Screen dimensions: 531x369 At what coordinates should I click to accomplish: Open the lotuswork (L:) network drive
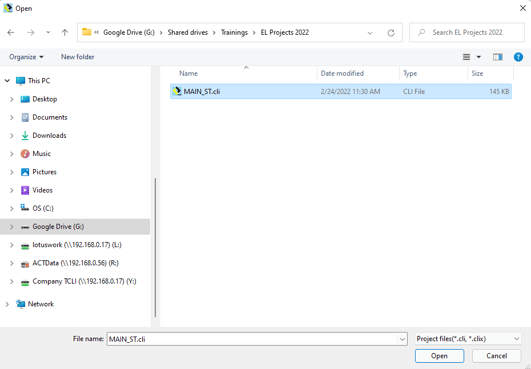(x=77, y=245)
